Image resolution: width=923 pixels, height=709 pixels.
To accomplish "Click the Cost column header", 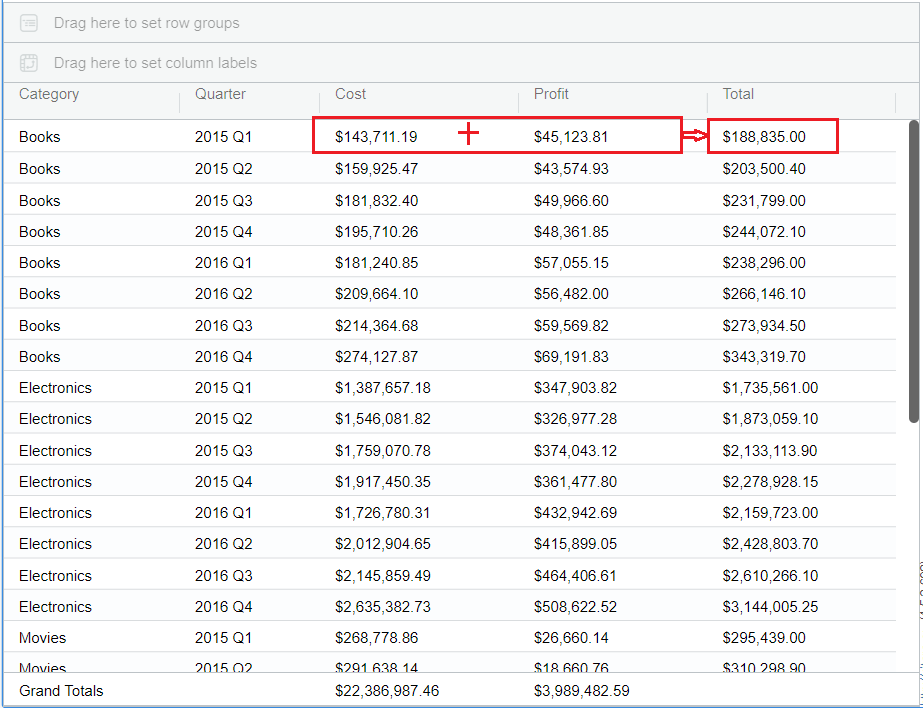I will pos(351,94).
